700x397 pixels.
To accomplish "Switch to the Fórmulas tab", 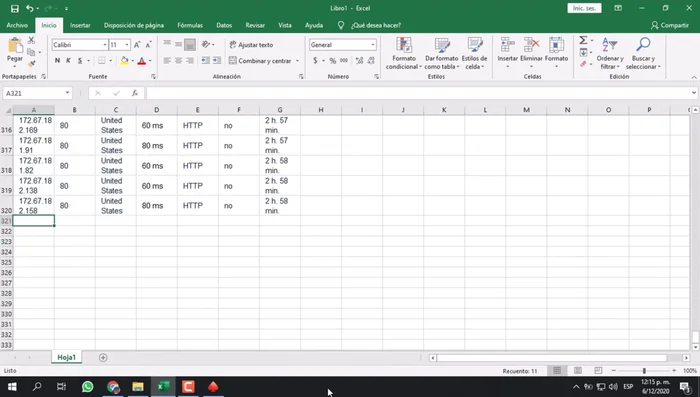I will (190, 25).
